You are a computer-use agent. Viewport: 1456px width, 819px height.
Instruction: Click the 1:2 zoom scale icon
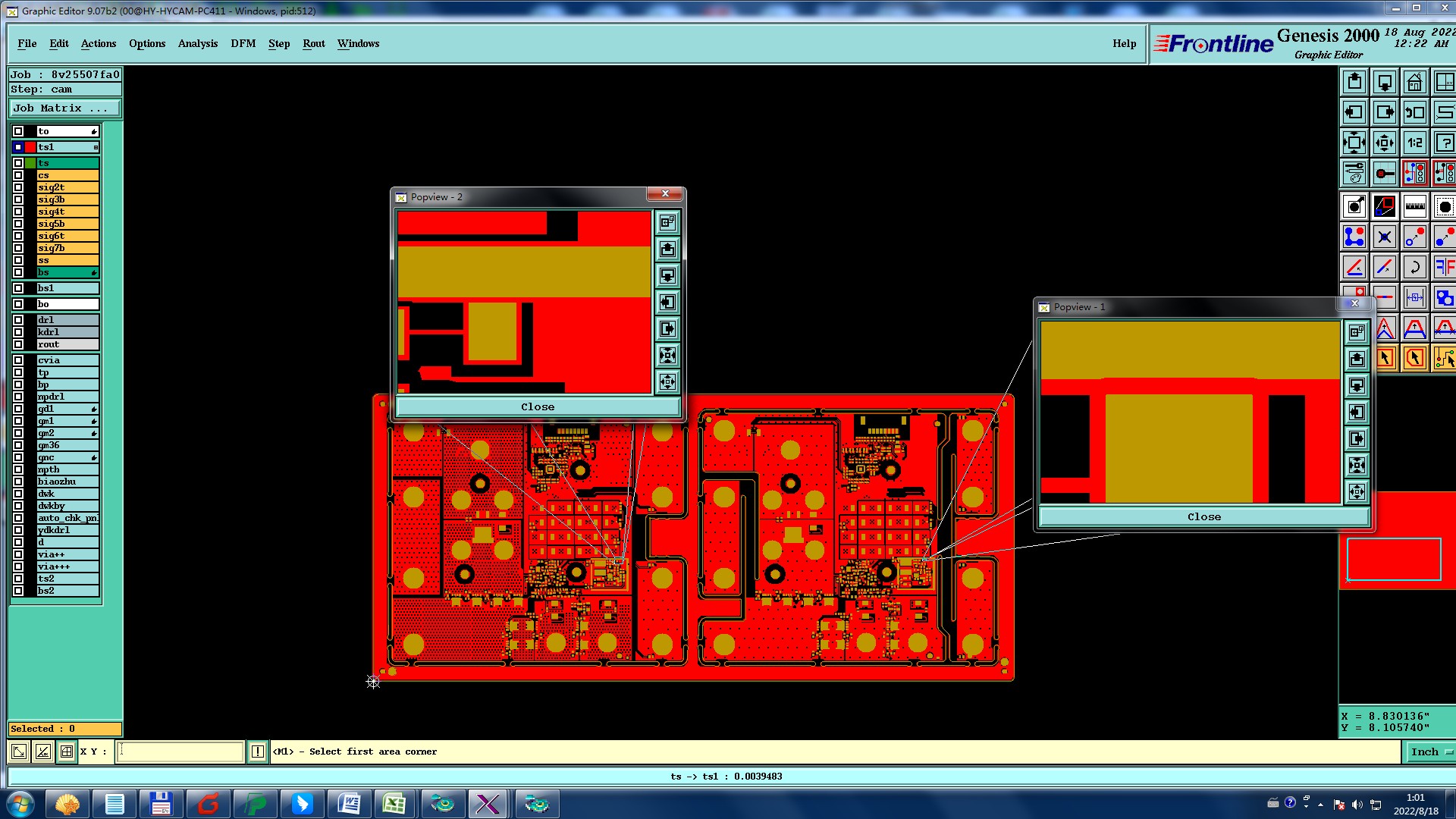tap(1414, 143)
